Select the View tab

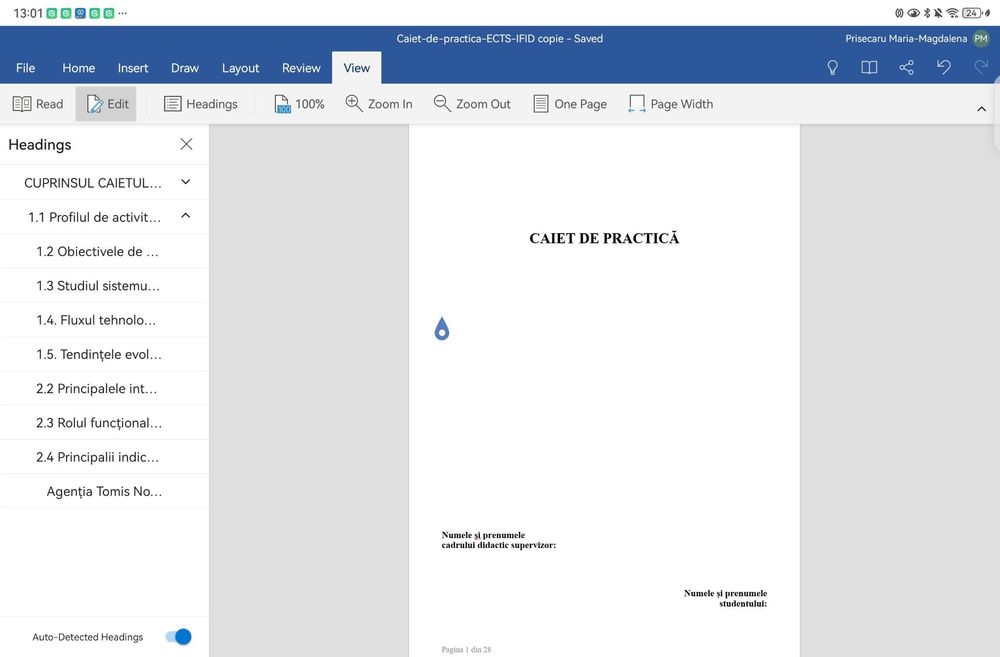coord(357,68)
